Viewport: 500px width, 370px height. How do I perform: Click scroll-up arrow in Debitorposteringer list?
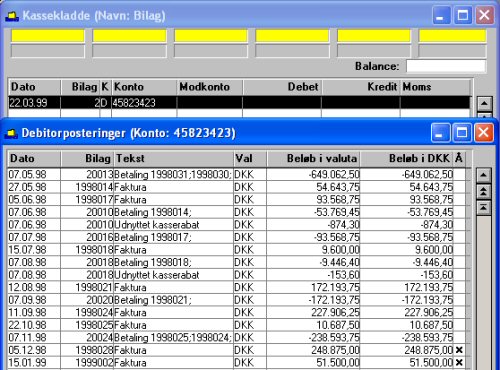(x=484, y=175)
